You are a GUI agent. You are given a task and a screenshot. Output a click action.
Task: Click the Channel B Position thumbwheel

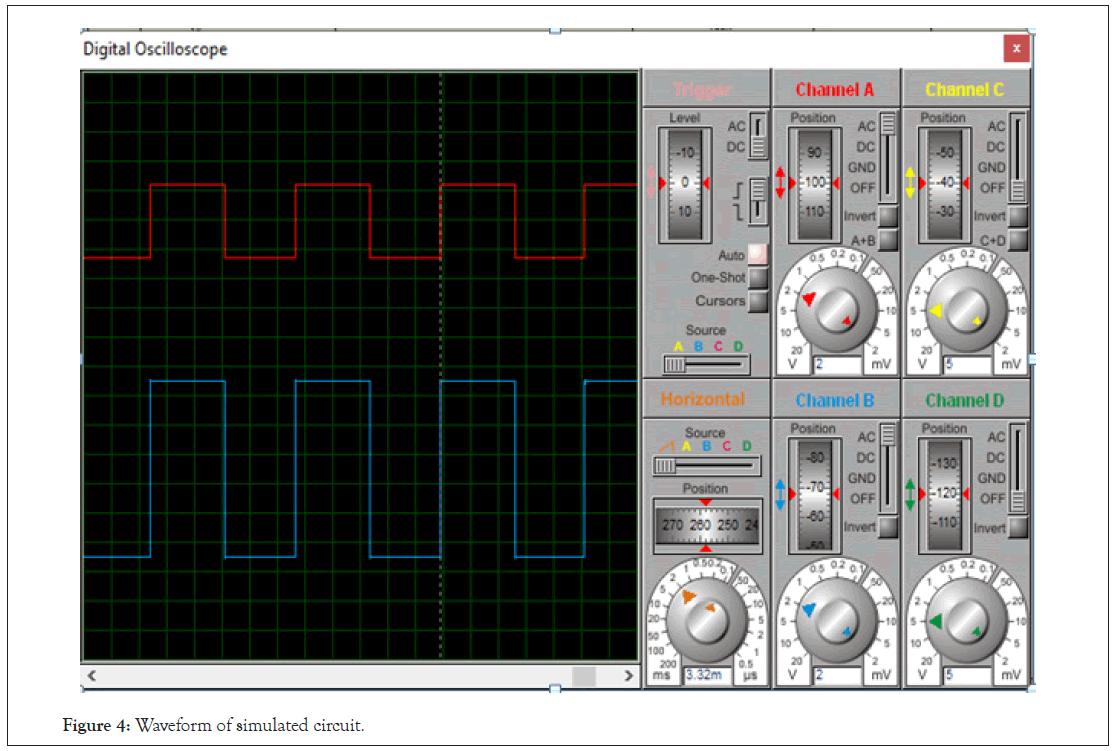[815, 495]
